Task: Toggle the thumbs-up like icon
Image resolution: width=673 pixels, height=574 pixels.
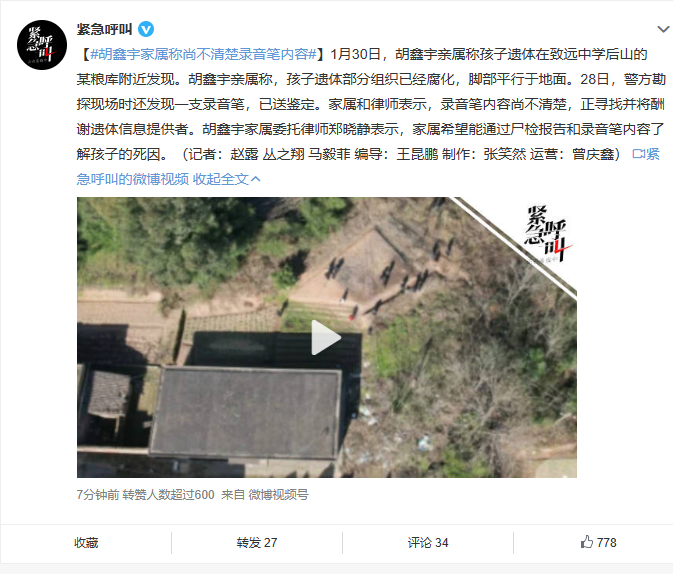Action: 587,542
